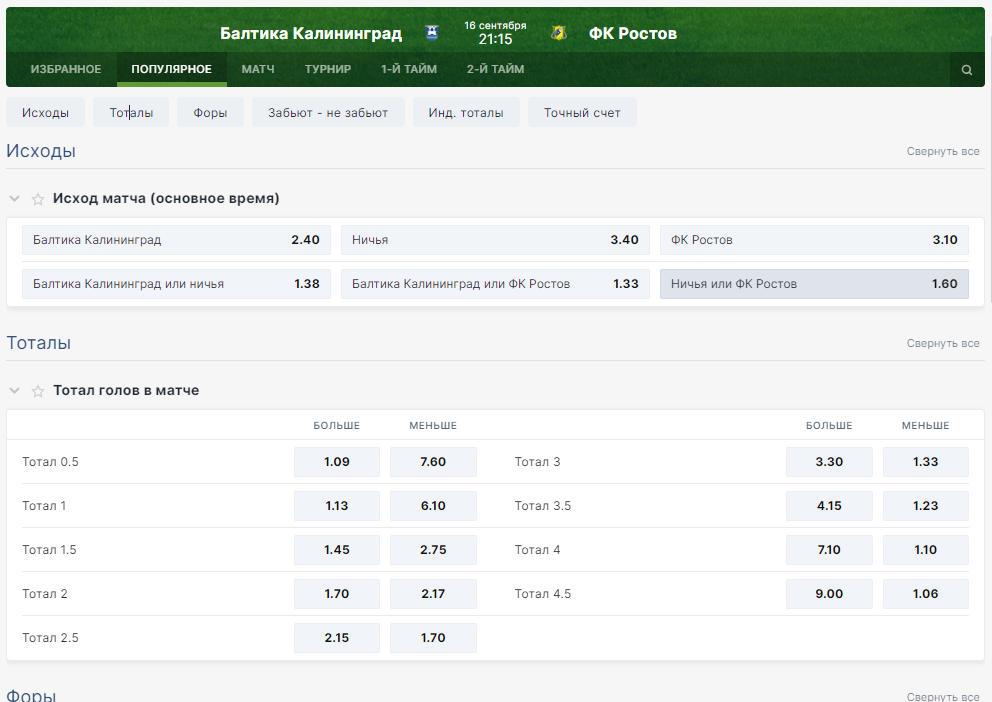Click the 'Забьют - не забьют' chip

(328, 113)
